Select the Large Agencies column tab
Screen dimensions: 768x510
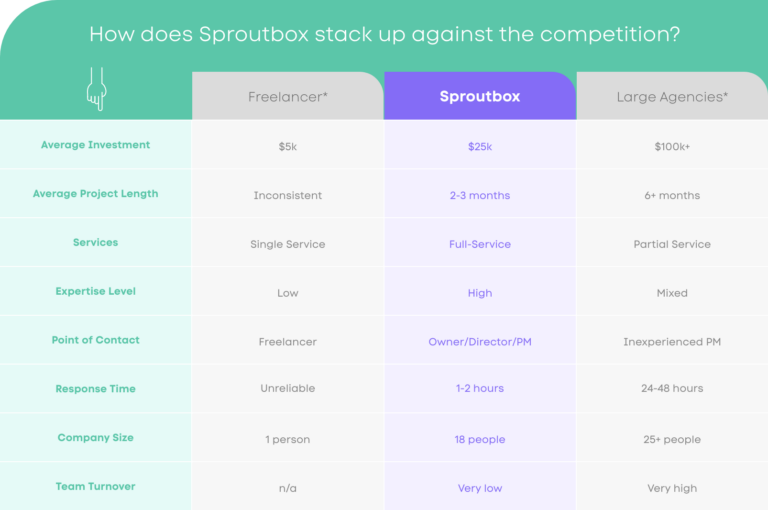point(671,97)
